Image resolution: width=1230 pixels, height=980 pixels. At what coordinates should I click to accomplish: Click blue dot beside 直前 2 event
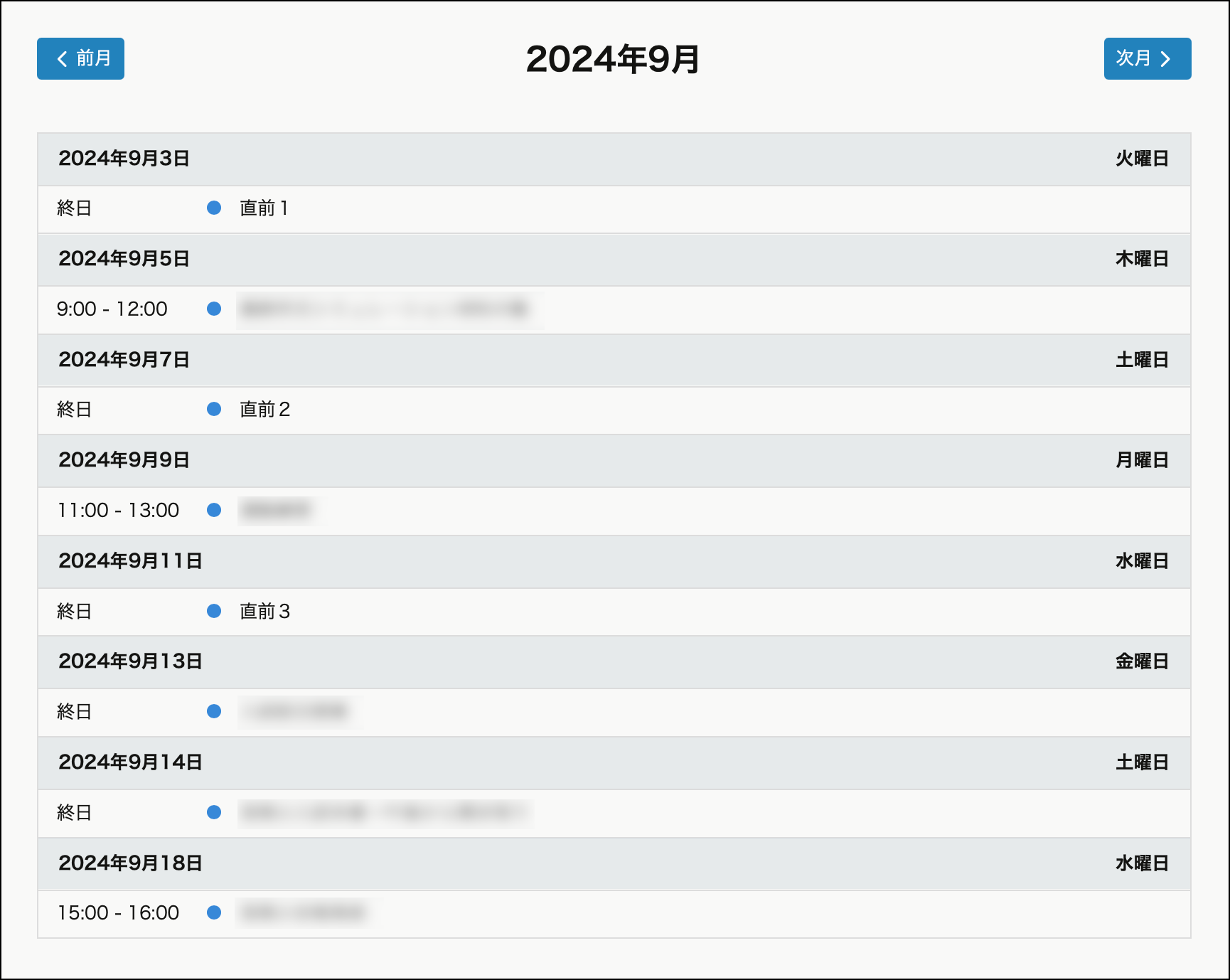[x=214, y=409]
